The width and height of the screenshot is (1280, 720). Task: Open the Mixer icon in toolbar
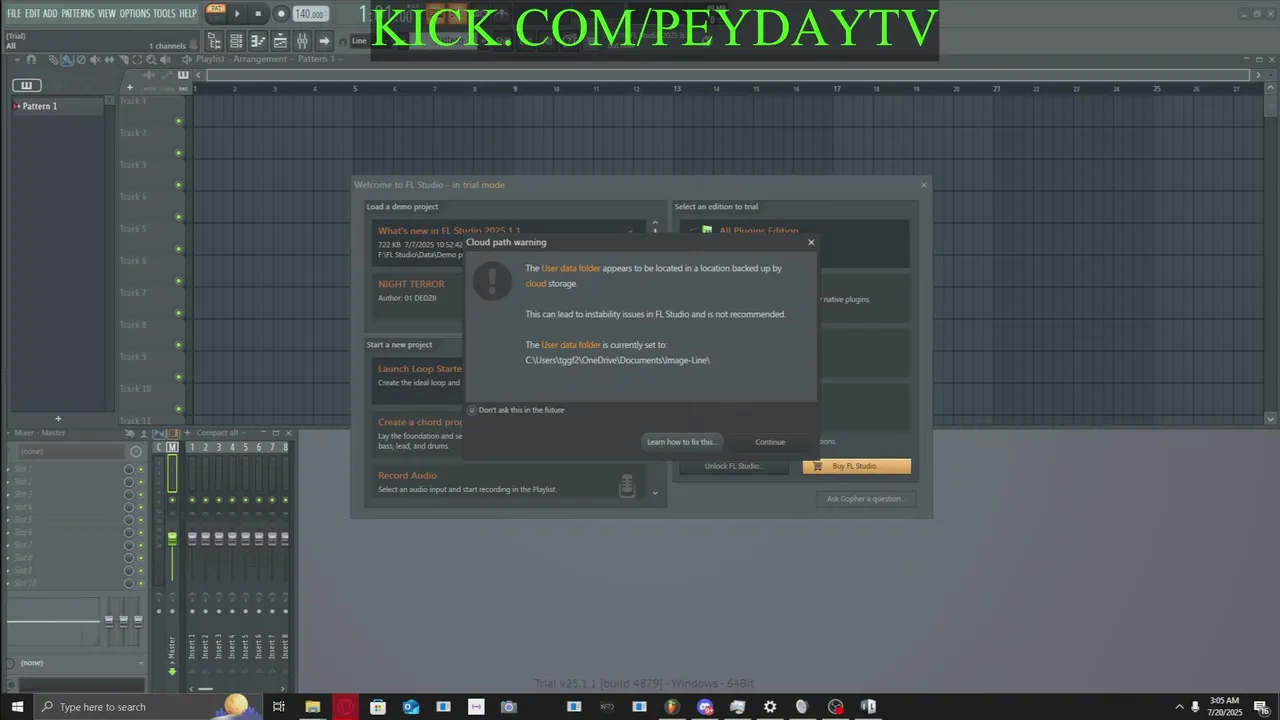point(302,41)
